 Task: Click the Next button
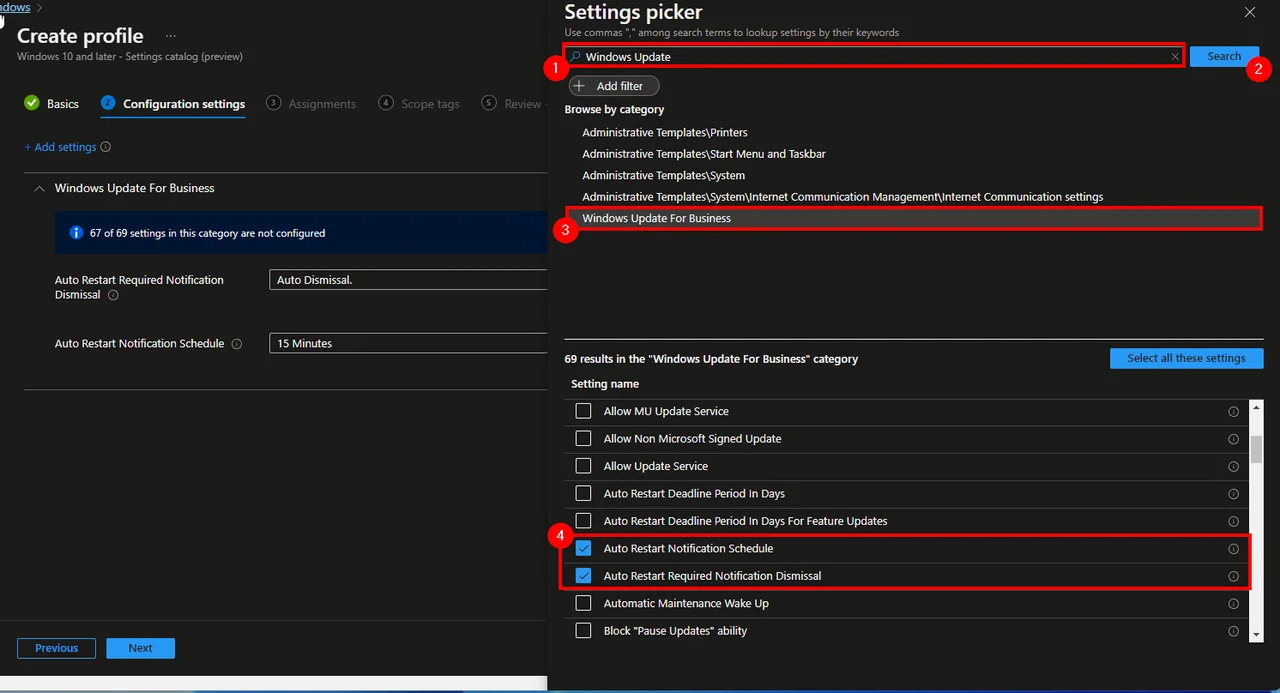click(x=140, y=648)
